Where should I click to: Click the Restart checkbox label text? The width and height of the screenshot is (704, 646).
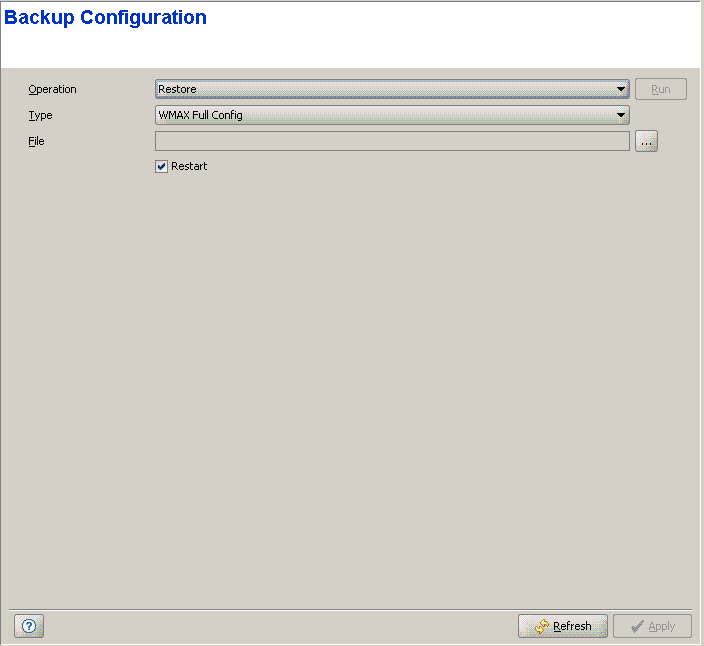(x=189, y=166)
